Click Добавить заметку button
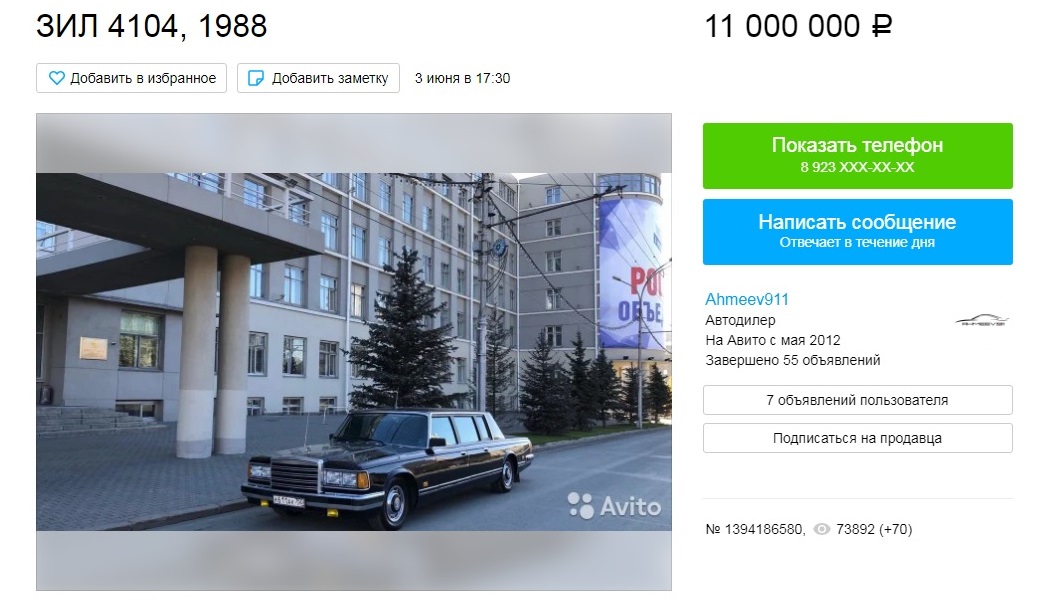1056x603 pixels. tap(319, 78)
